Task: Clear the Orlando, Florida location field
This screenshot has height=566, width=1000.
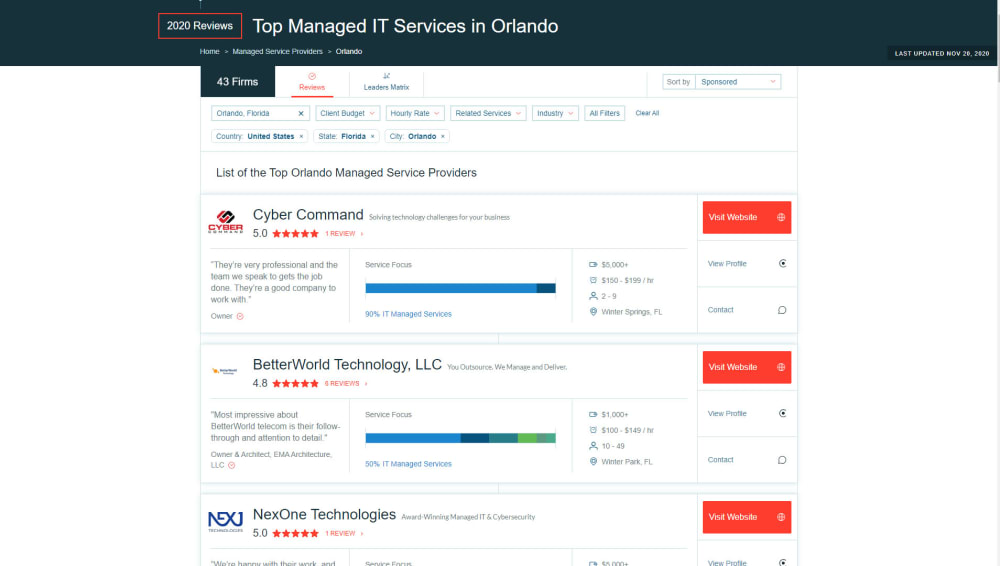Action: click(301, 114)
